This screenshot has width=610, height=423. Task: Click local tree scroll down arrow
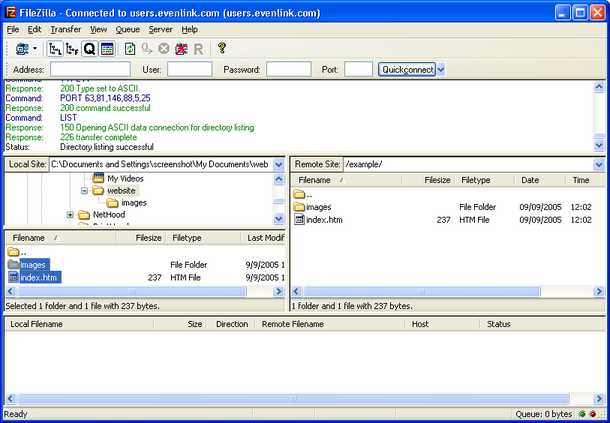(x=279, y=219)
